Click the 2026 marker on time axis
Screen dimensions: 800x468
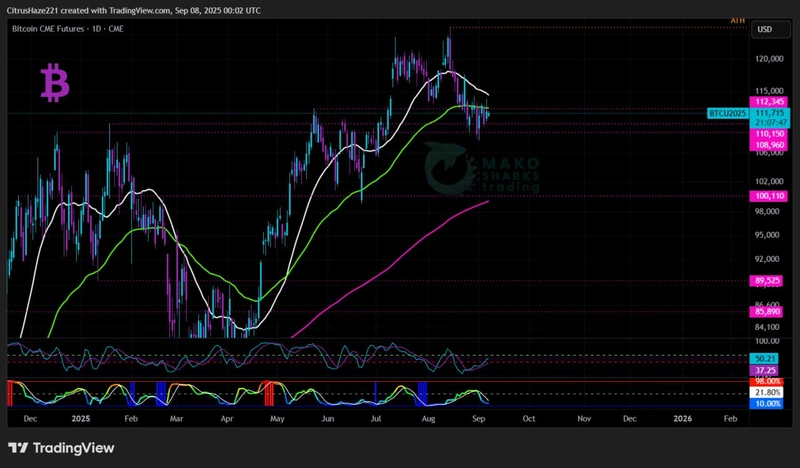[x=683, y=417]
